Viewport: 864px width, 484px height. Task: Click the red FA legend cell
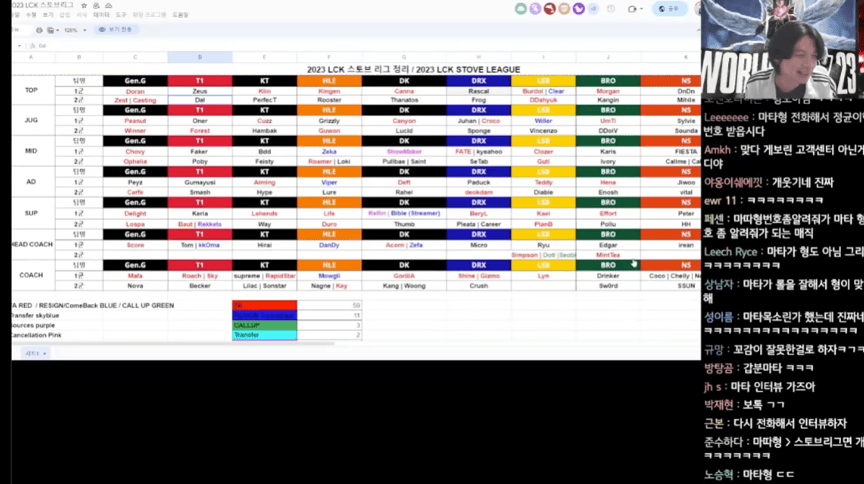(264, 305)
